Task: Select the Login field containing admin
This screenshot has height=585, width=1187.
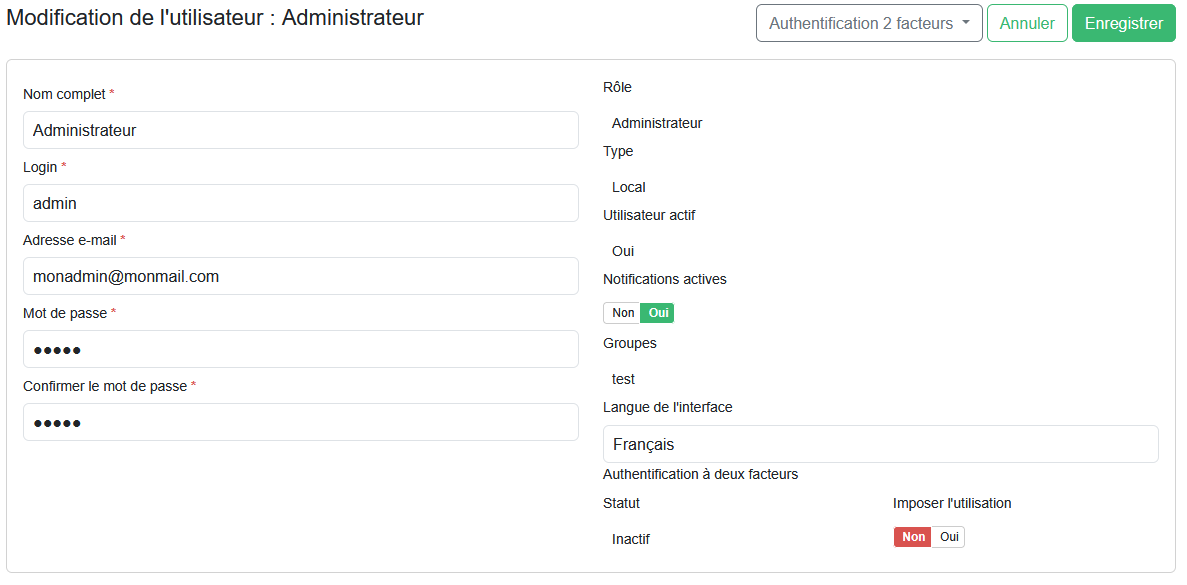Action: click(300, 203)
